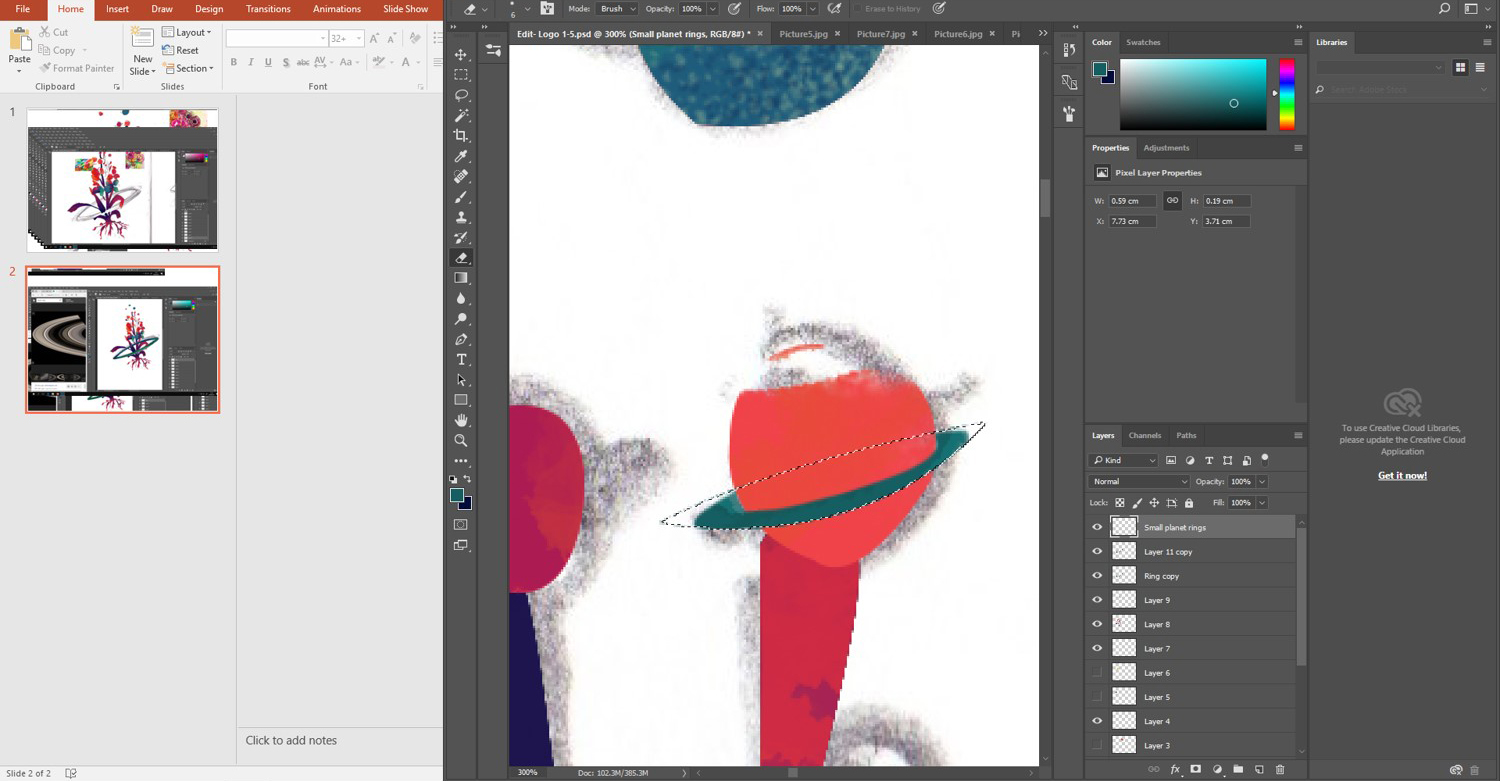Select the Pen tool
Viewport: 1500px width, 781px height.
point(461,339)
